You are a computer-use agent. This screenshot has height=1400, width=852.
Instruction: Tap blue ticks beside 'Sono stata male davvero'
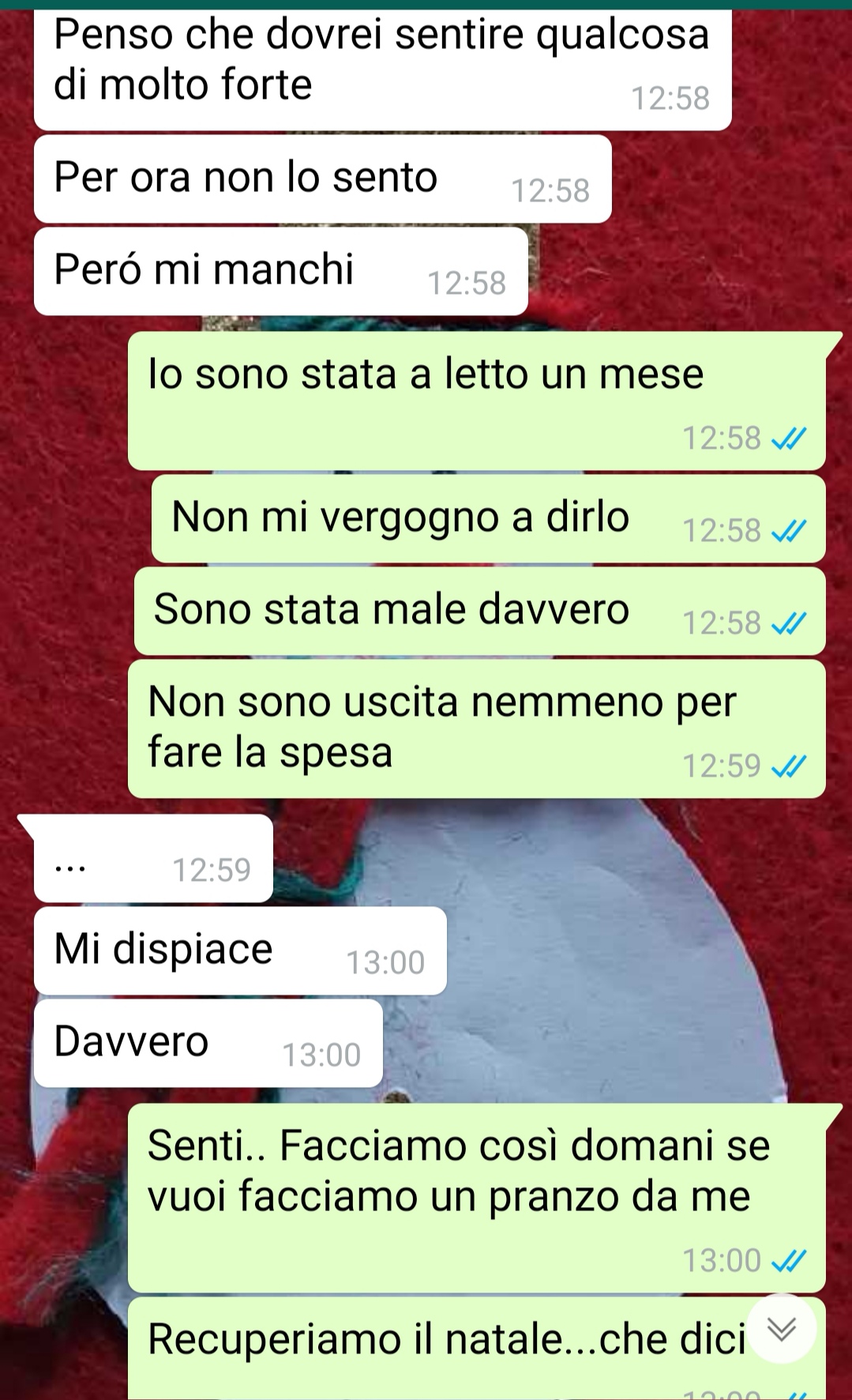(x=789, y=623)
